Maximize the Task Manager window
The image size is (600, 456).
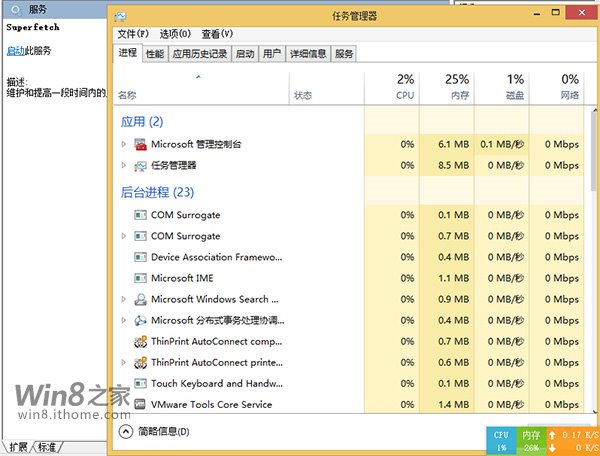point(555,13)
